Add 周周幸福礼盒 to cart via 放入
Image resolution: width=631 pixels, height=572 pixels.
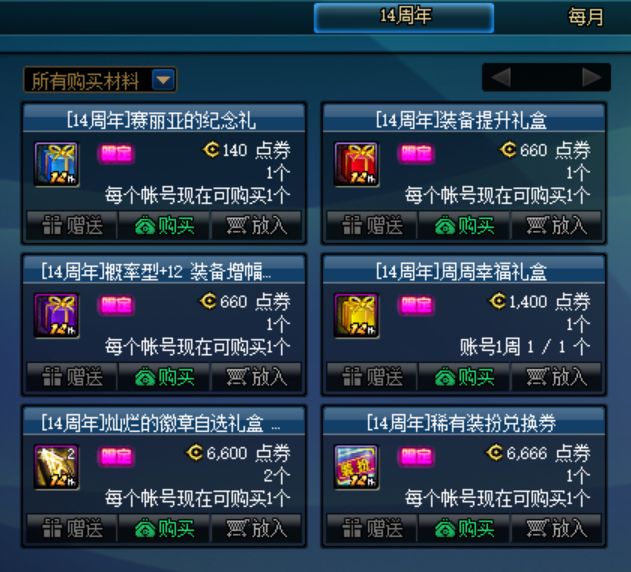click(x=556, y=377)
